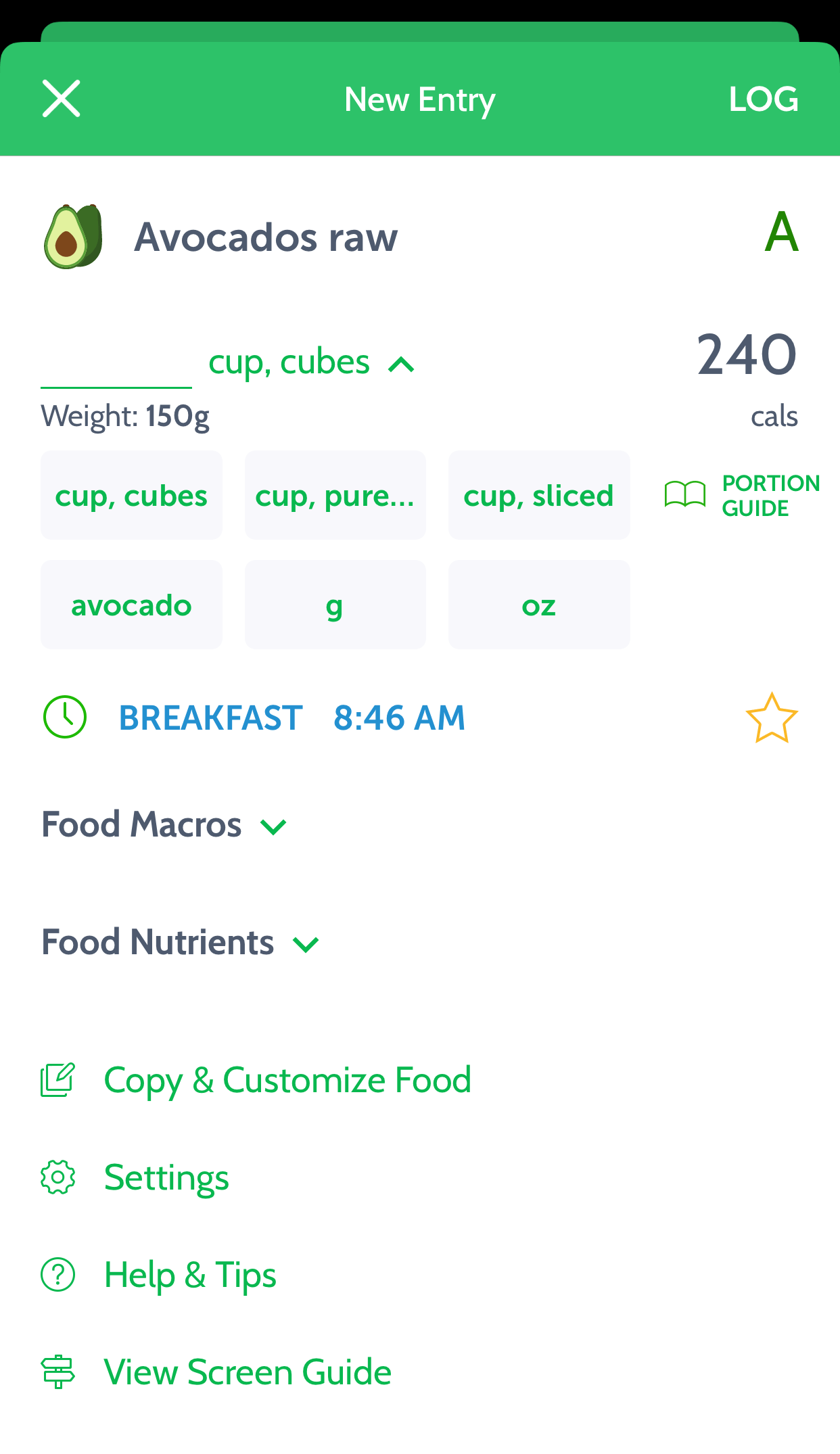This screenshot has width=840, height=1454.
Task: Tap the View Screen Guide signpost icon
Action: coord(58,1372)
